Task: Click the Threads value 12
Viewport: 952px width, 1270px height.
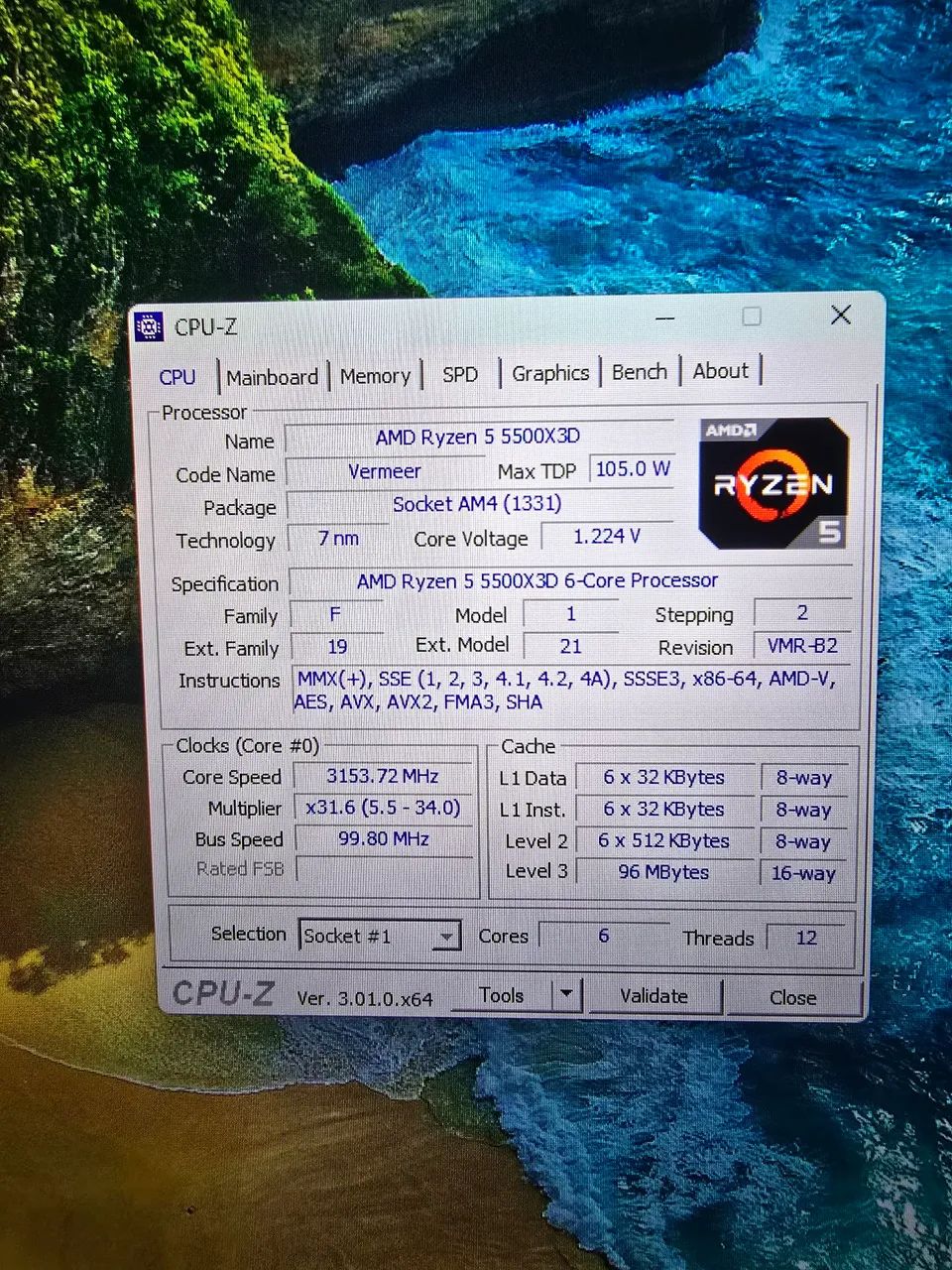Action: [806, 938]
